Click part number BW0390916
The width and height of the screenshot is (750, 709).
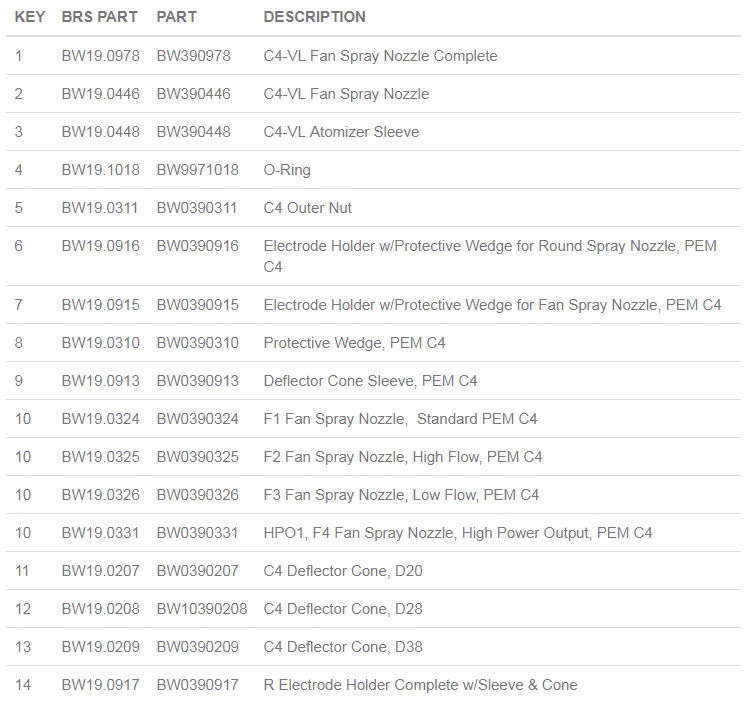[197, 246]
